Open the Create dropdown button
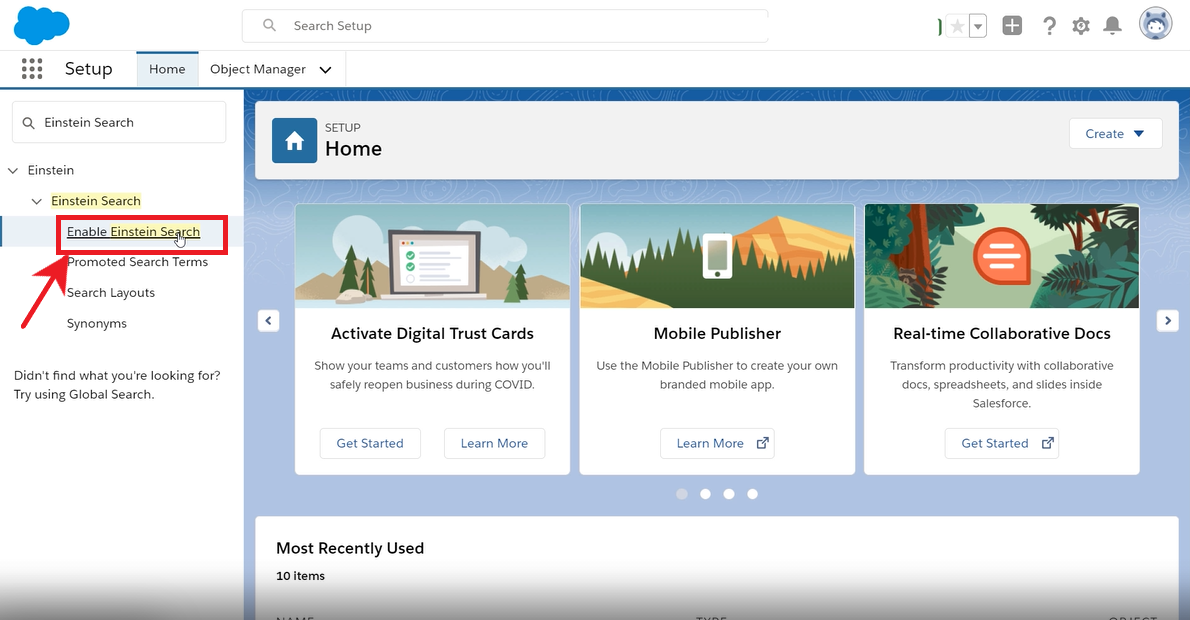Screen dimensions: 1190x620 coord(1115,134)
